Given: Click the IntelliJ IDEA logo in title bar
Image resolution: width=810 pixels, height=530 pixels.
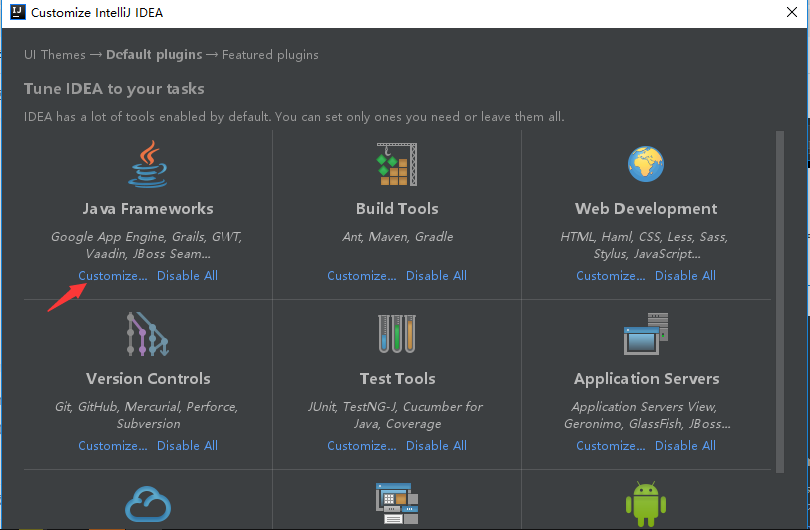Looking at the screenshot, I should (x=15, y=13).
